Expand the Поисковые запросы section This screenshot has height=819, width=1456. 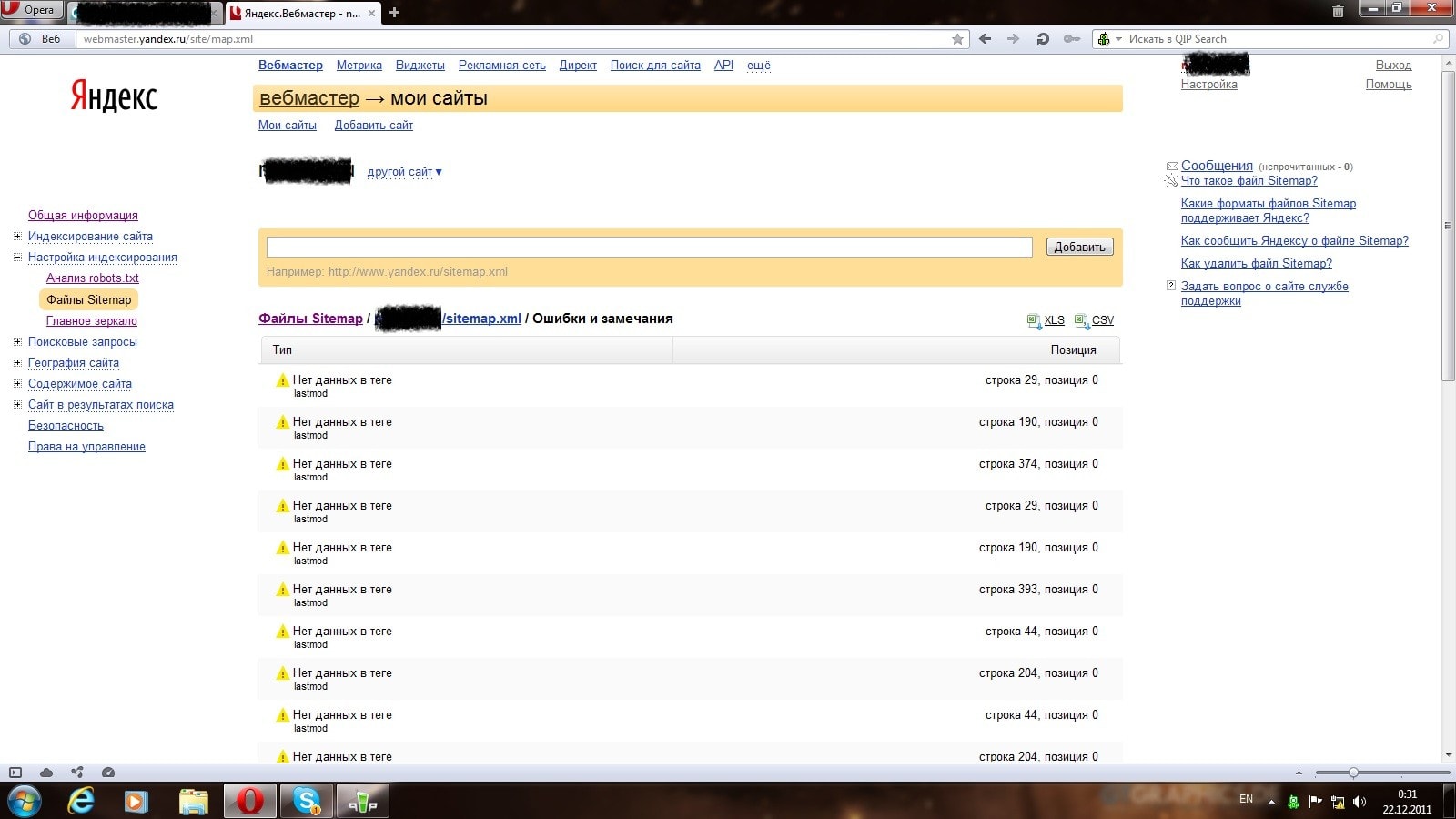pos(17,342)
